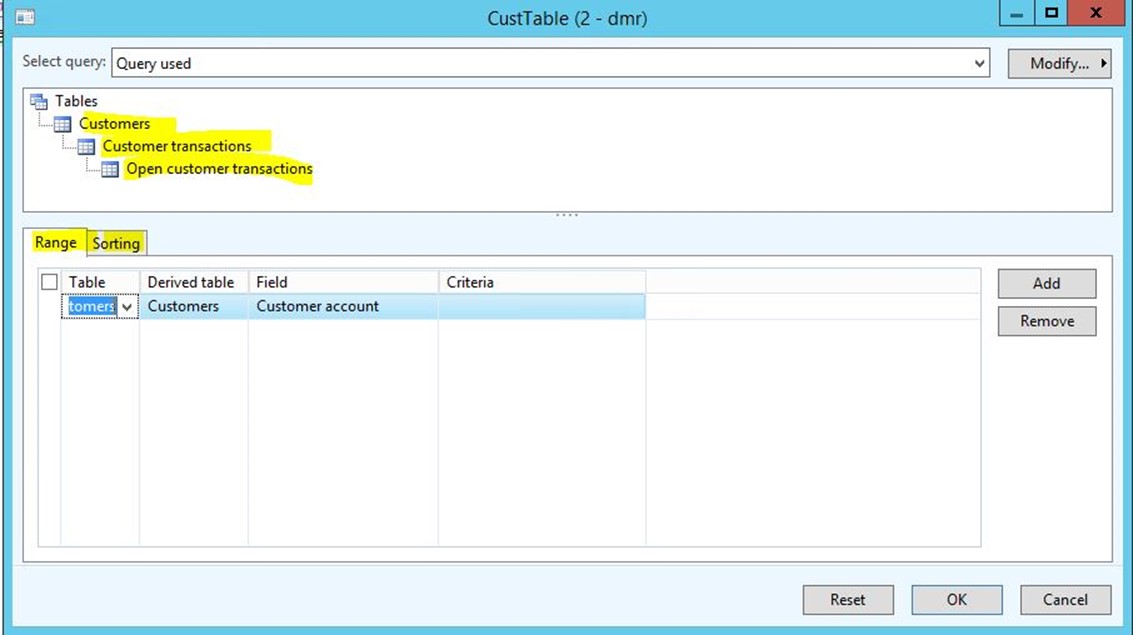Click the window icon in title bar
Screen dimensions: 1133x635
pos(25,17)
